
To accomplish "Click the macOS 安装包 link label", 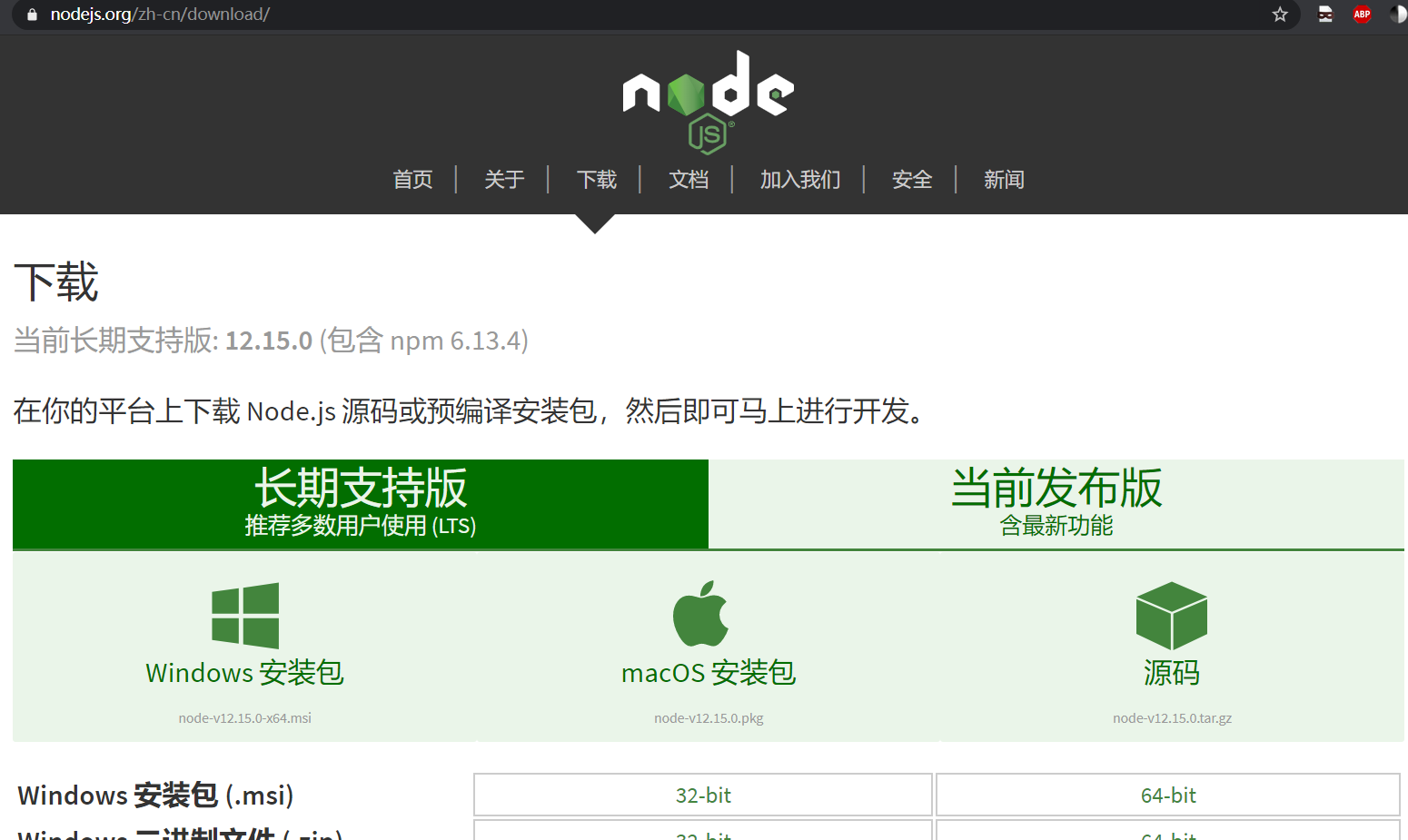I will (709, 673).
